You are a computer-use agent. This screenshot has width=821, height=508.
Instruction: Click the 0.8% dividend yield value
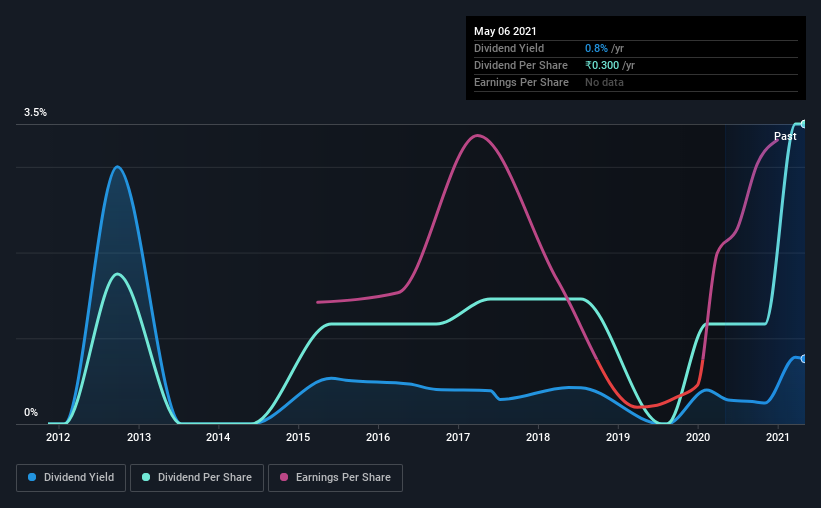point(596,48)
